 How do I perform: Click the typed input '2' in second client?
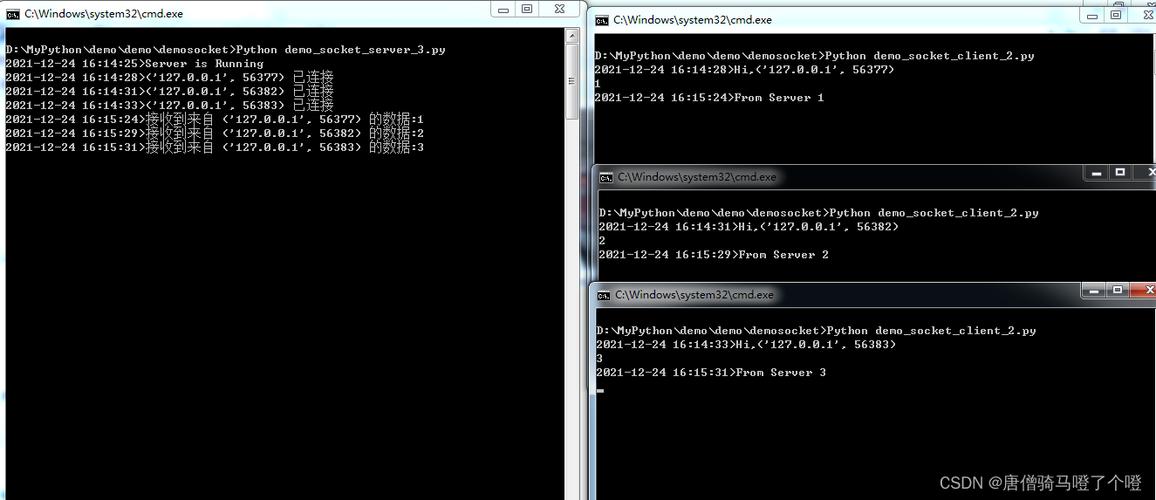(602, 241)
